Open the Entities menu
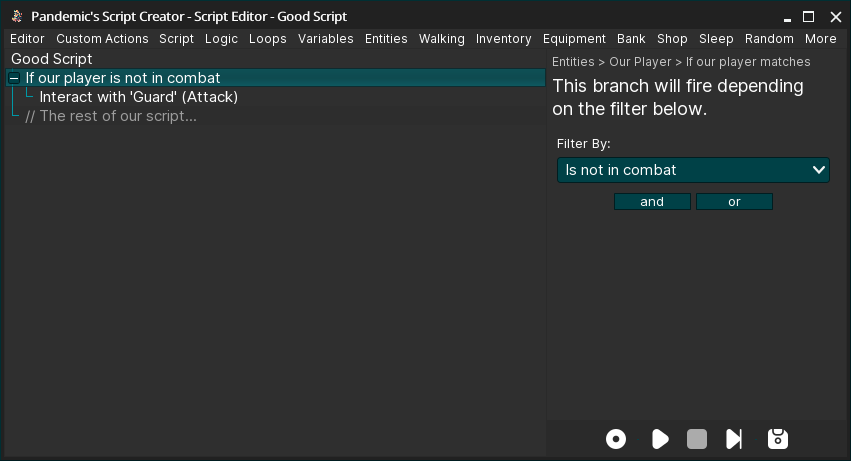851x461 pixels. click(x=386, y=39)
